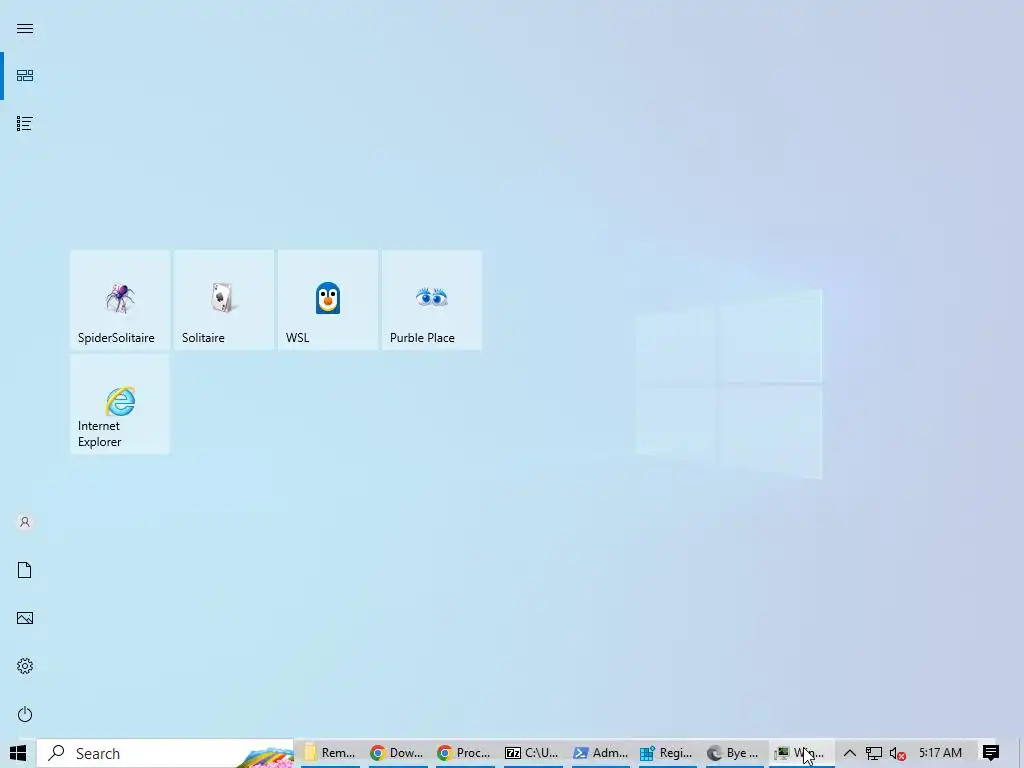This screenshot has height=768, width=1024.
Task: Launch the Purble Place tile
Action: tap(432, 300)
